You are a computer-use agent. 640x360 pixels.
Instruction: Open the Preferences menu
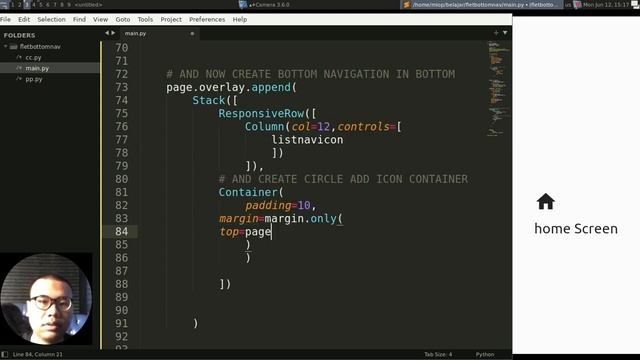(x=207, y=19)
